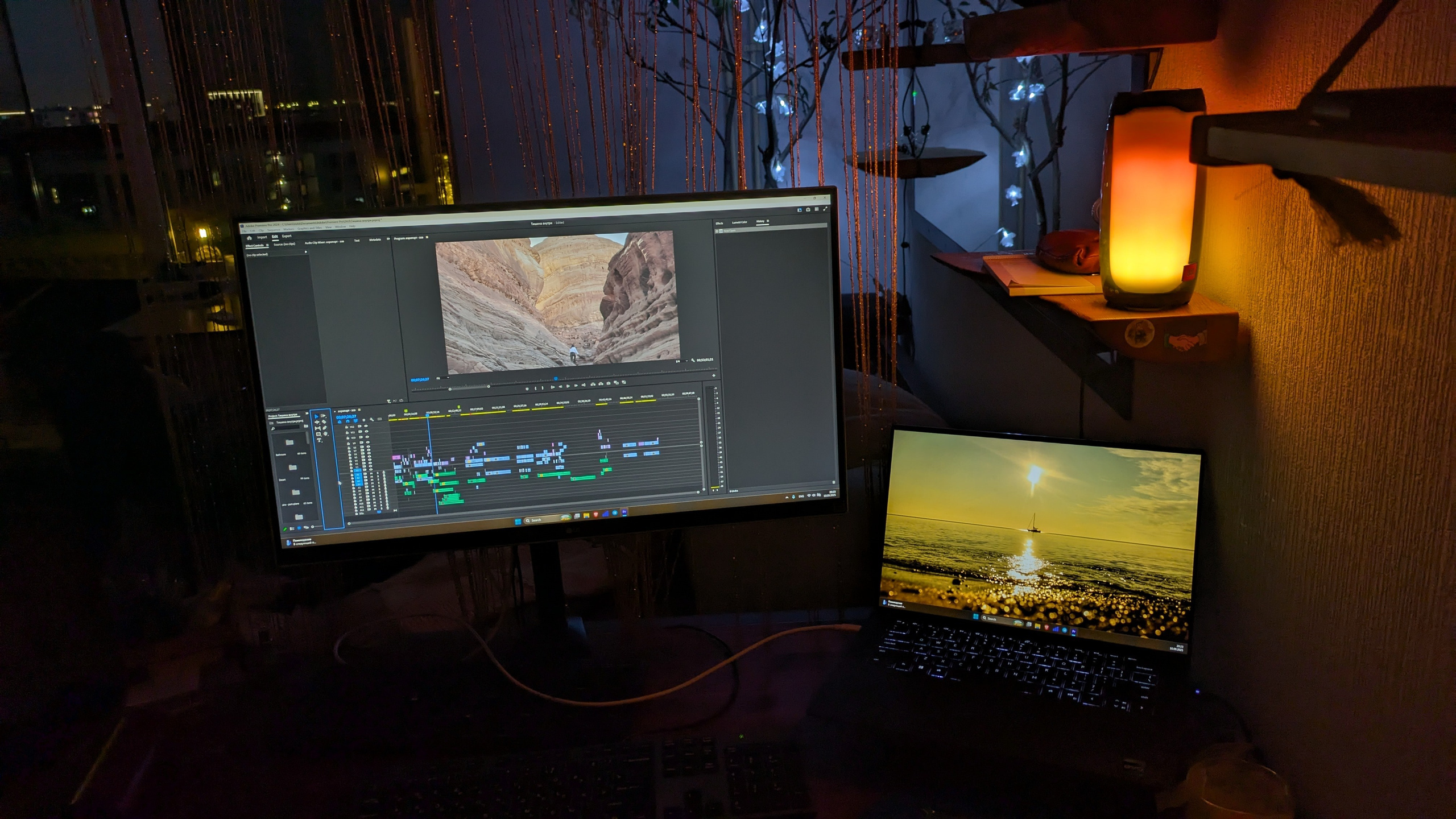Select the Razor tool
Viewport: 1456px width, 819px height.
click(x=324, y=421)
